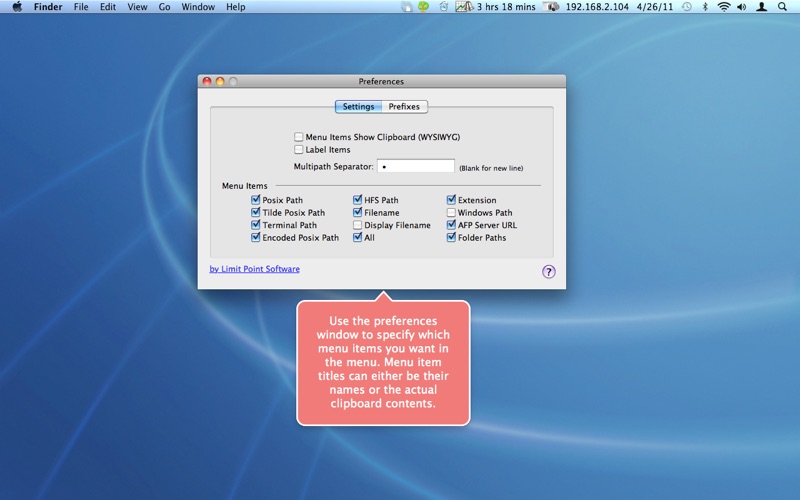Open the volume control in menu bar
This screenshot has width=800, height=500.
tap(742, 7)
